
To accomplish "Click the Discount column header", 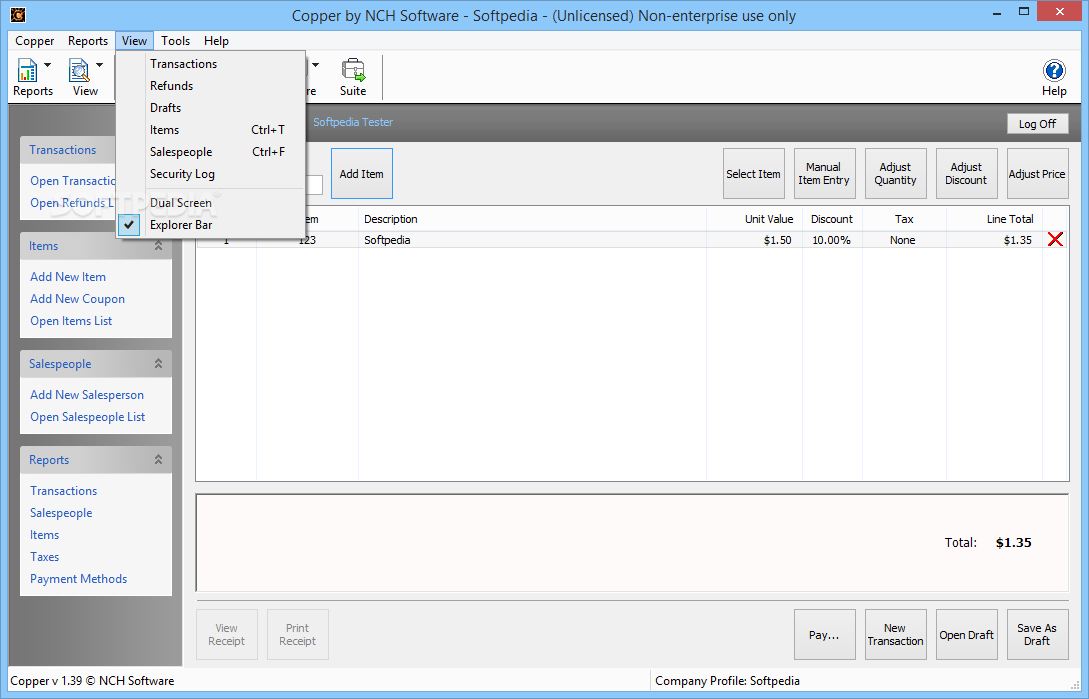I will point(832,219).
